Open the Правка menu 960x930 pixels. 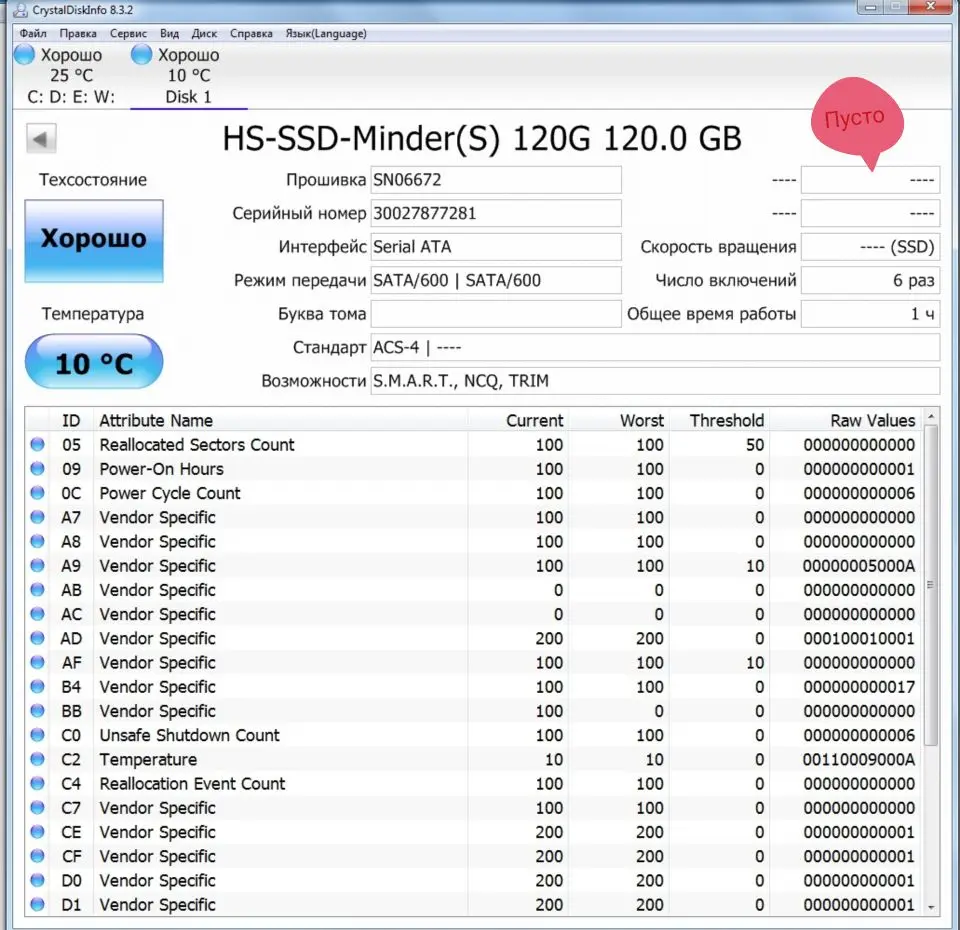click(x=78, y=33)
